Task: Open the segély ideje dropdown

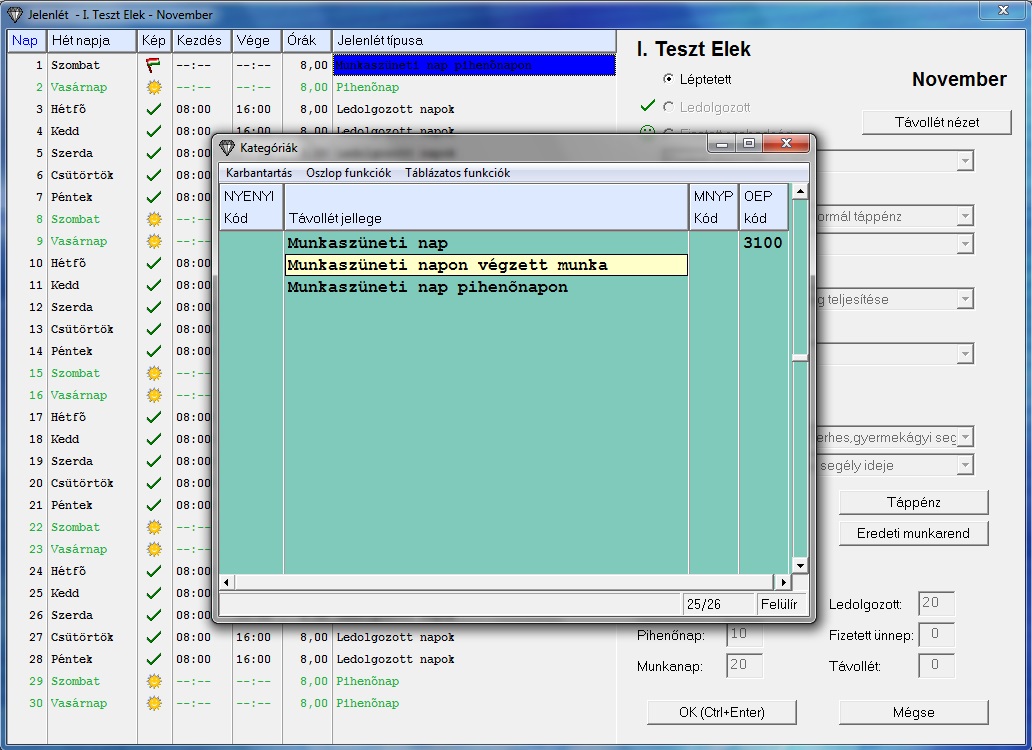Action: point(964,465)
